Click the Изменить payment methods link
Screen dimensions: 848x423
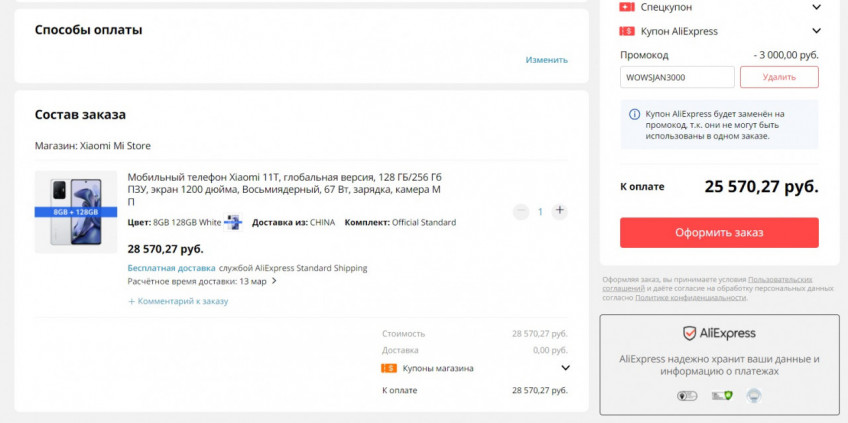[546, 60]
